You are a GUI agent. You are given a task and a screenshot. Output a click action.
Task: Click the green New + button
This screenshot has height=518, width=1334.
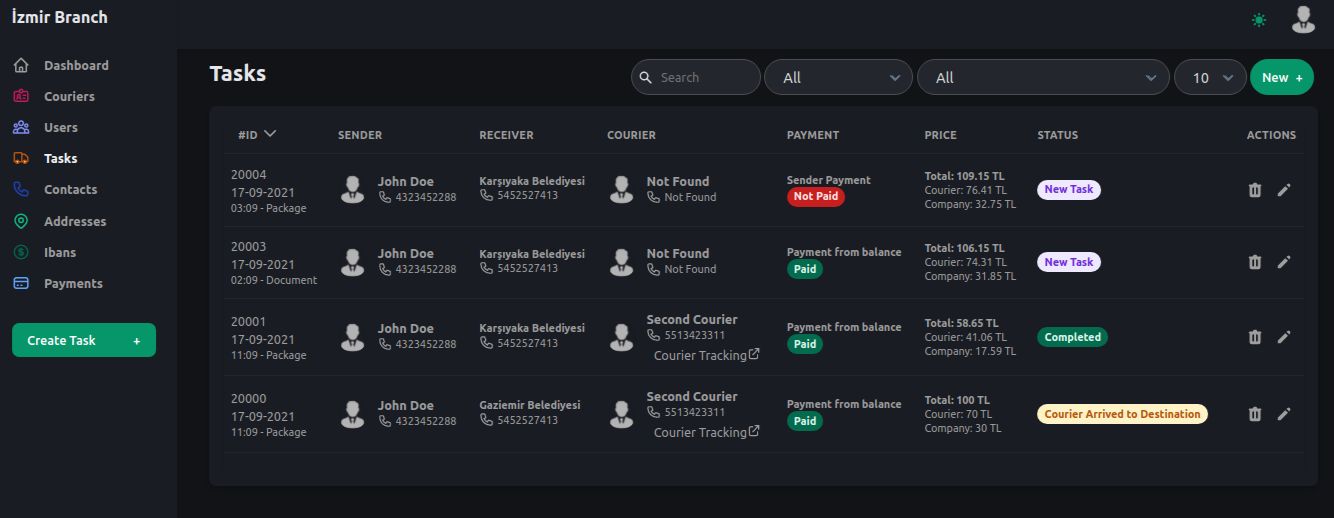click(1281, 78)
